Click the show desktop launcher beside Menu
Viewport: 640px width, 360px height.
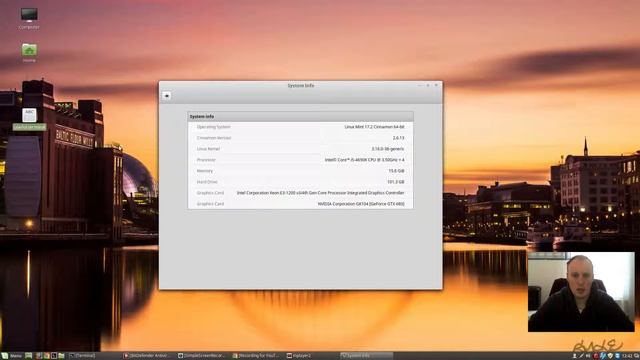click(x=29, y=356)
